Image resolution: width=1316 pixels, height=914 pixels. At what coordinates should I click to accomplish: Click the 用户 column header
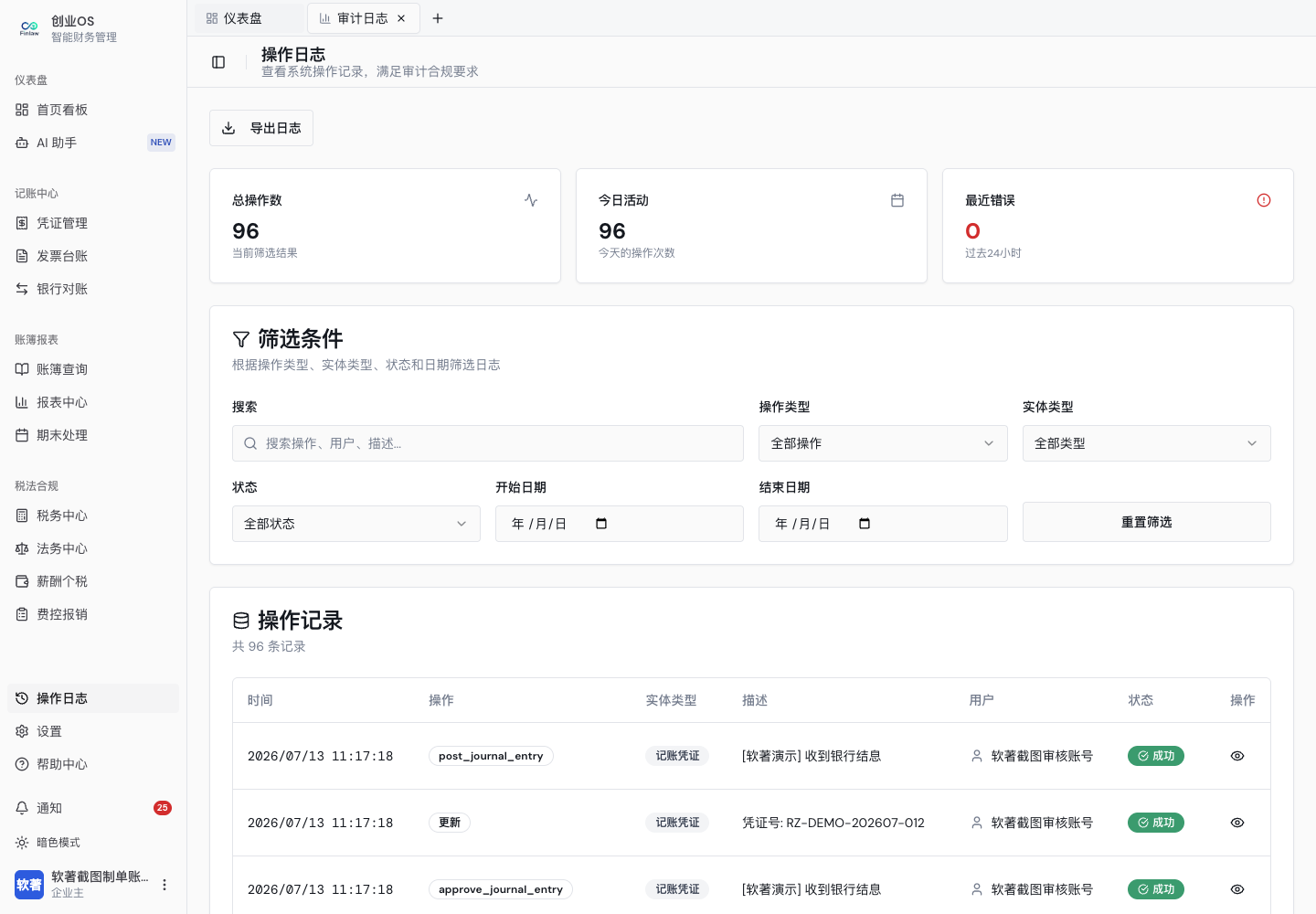pyautogui.click(x=982, y=700)
